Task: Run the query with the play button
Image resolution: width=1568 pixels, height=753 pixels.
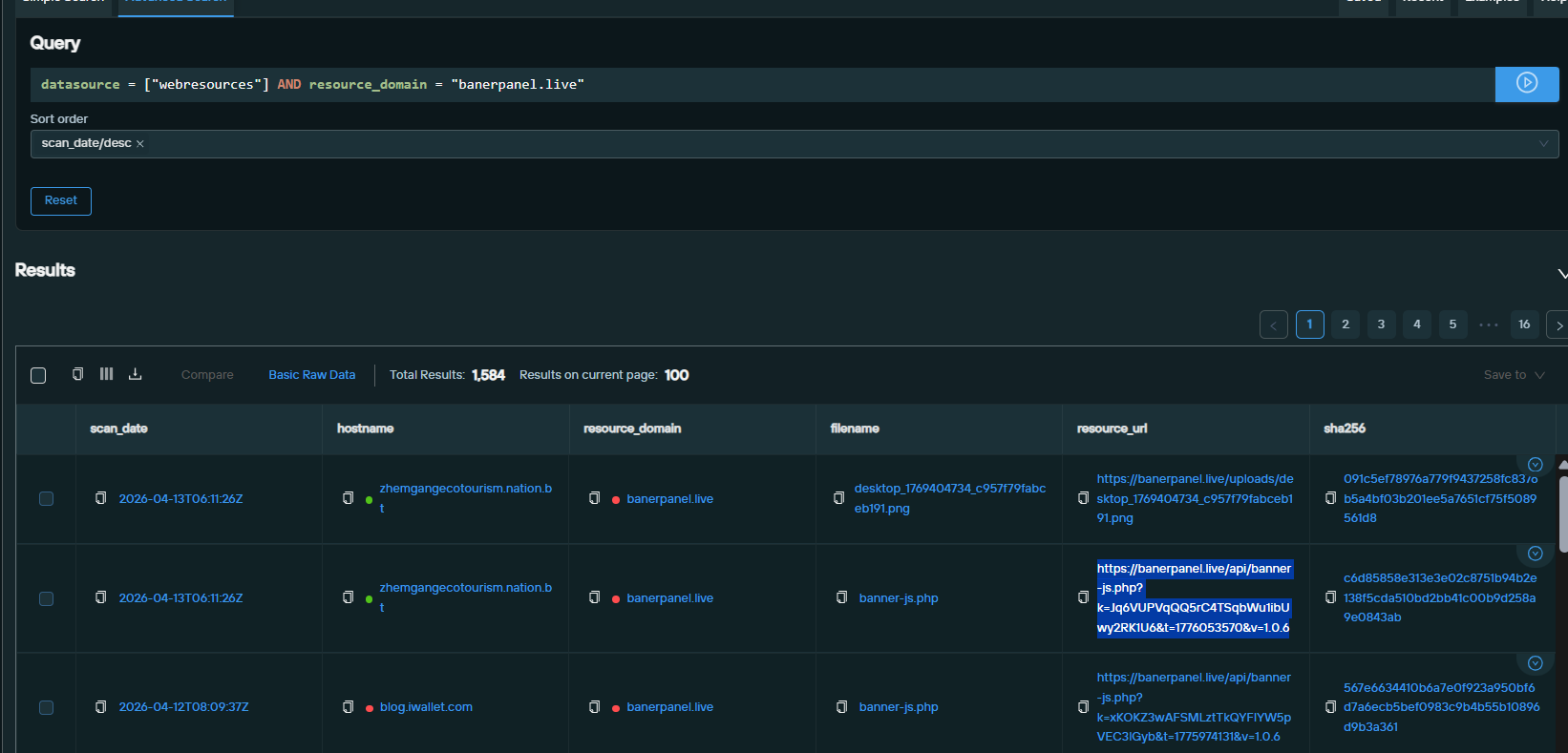Action: click(x=1526, y=84)
